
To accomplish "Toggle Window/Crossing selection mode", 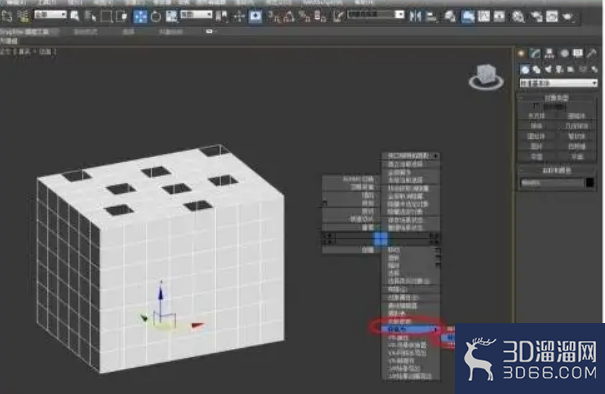I will (122, 16).
